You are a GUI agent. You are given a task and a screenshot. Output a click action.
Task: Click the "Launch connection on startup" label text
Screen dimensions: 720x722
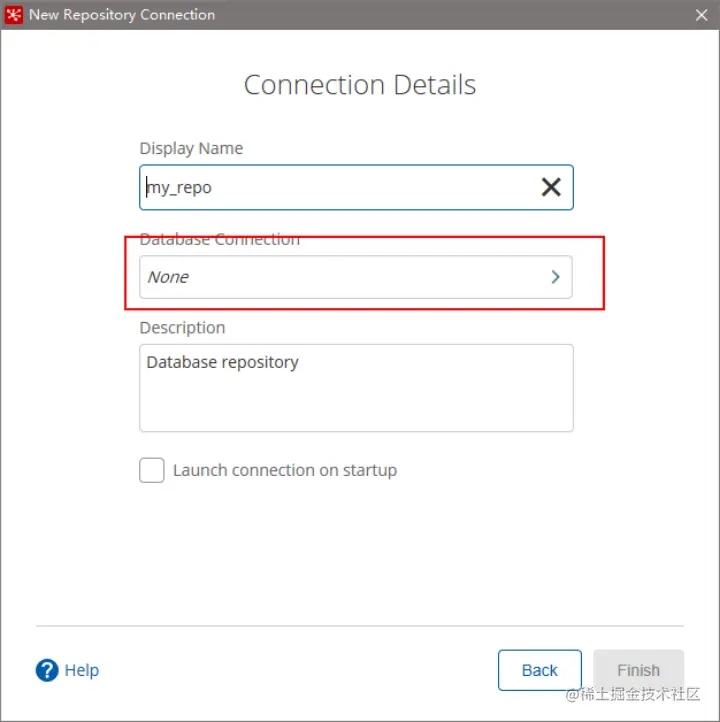(x=284, y=470)
